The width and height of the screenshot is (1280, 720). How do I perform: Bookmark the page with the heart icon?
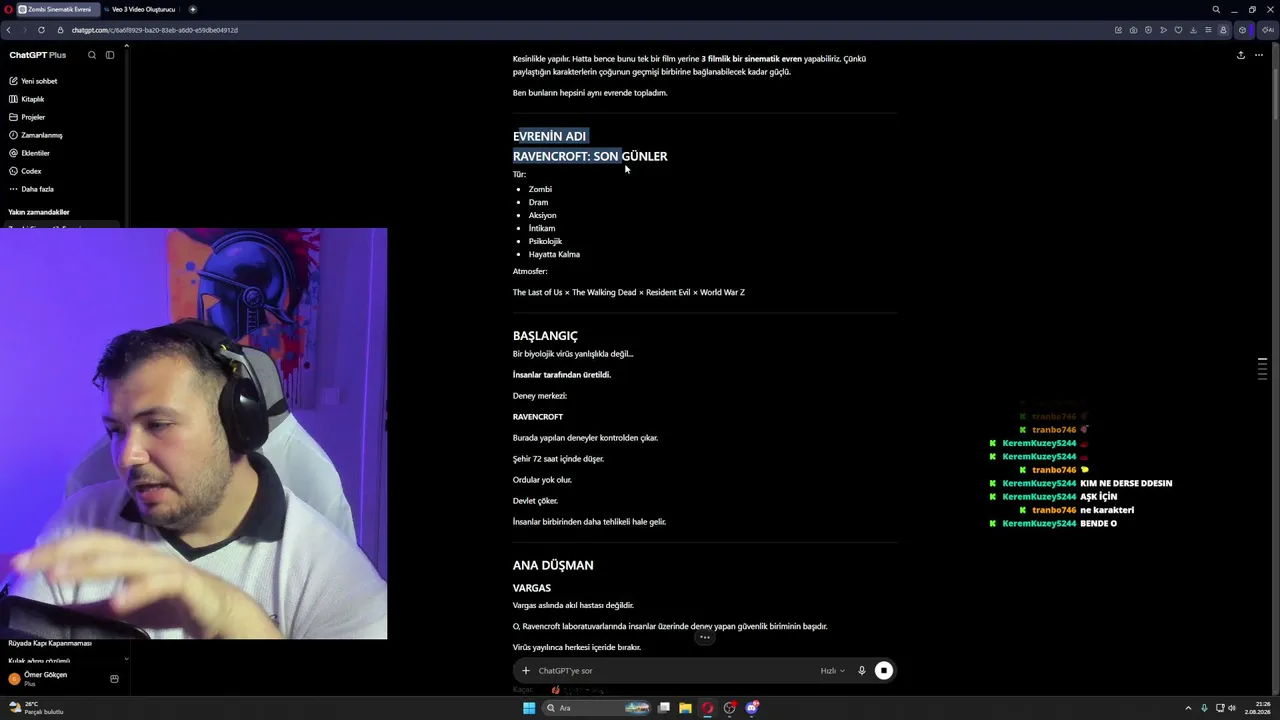pos(1178,30)
